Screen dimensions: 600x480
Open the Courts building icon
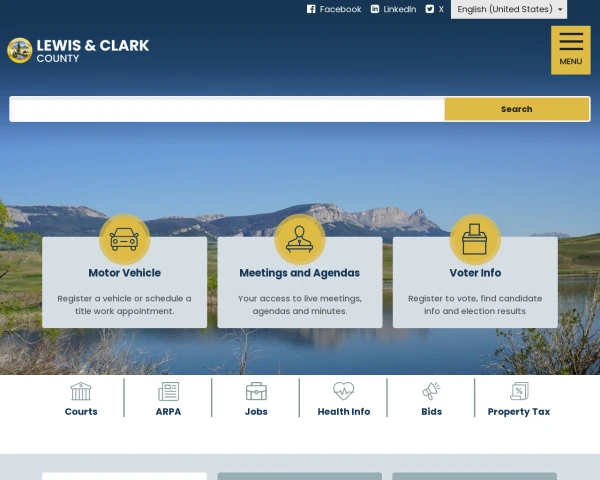81,391
